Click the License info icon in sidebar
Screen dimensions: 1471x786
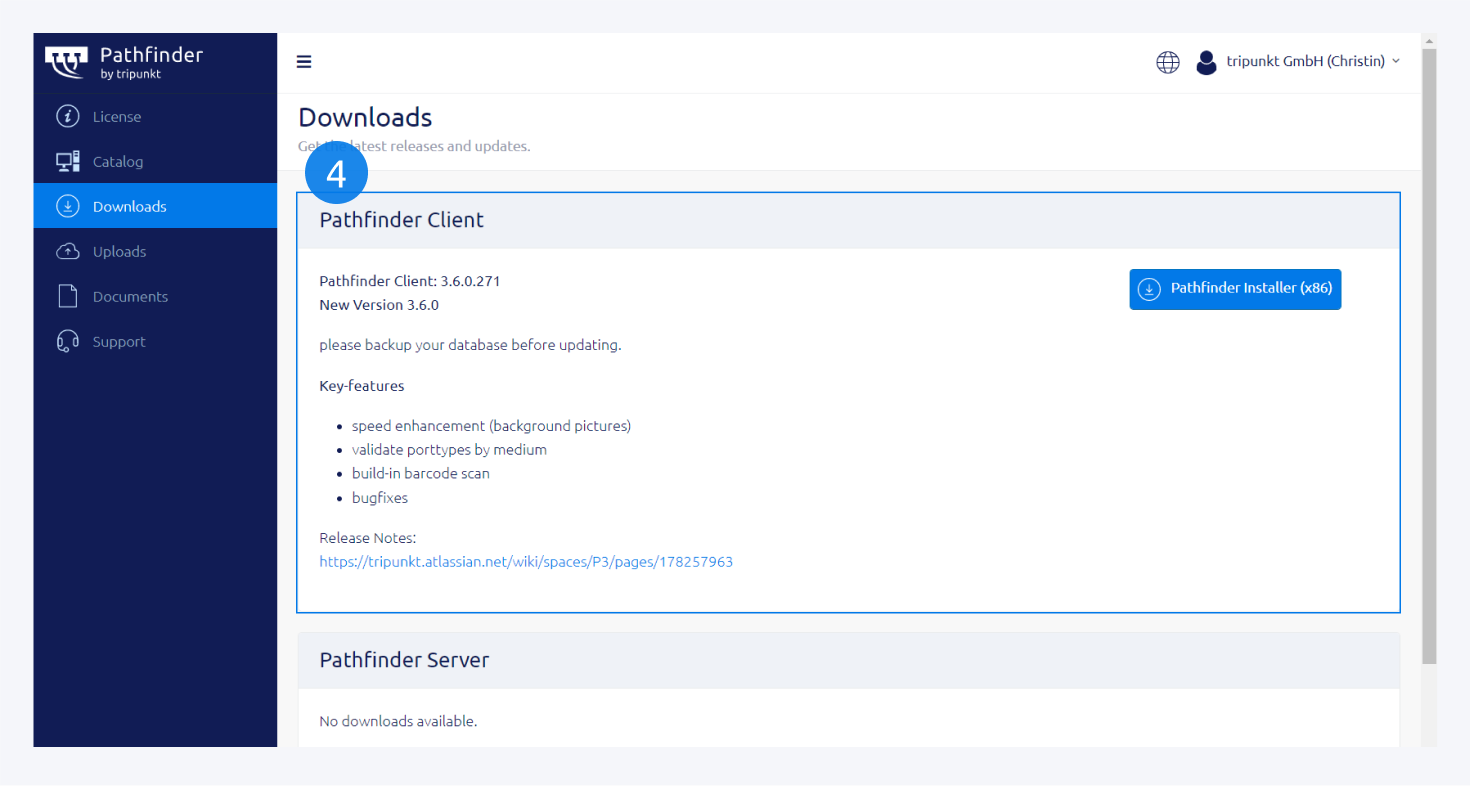click(67, 117)
